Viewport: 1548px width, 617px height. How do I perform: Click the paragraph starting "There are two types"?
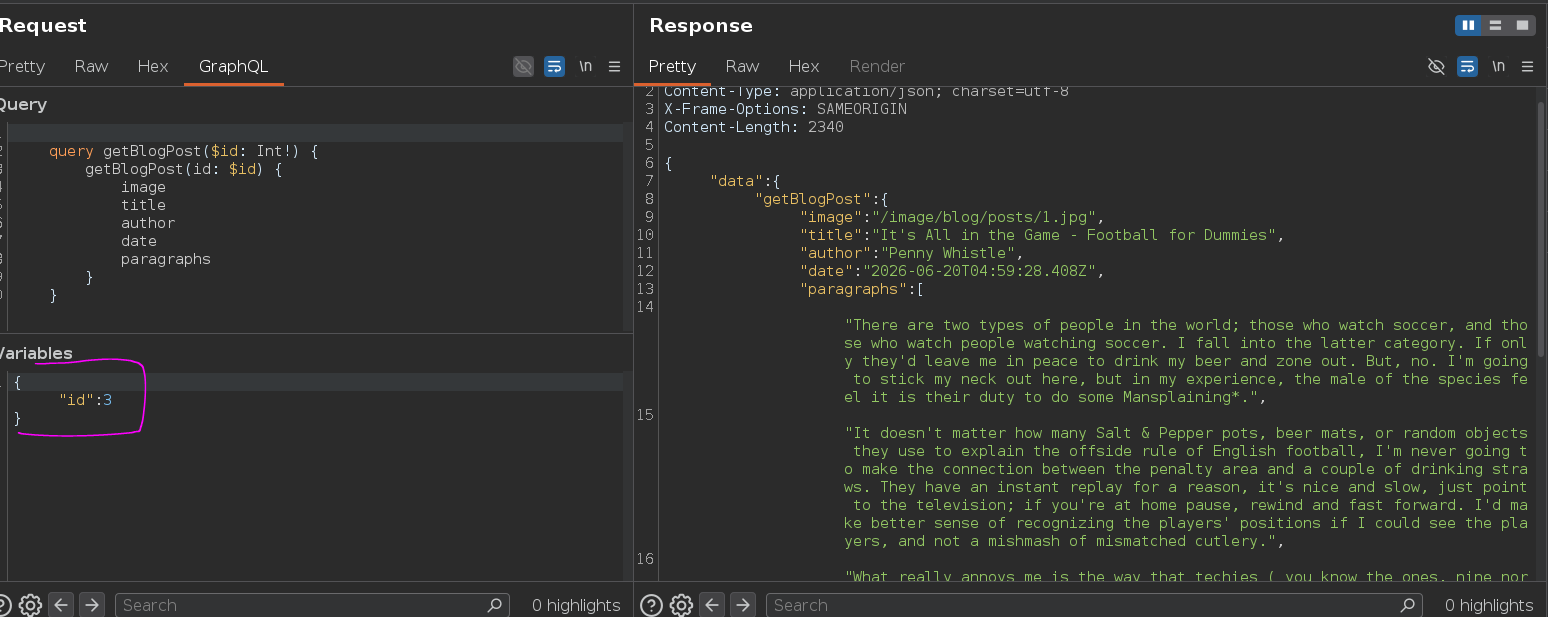1186,361
